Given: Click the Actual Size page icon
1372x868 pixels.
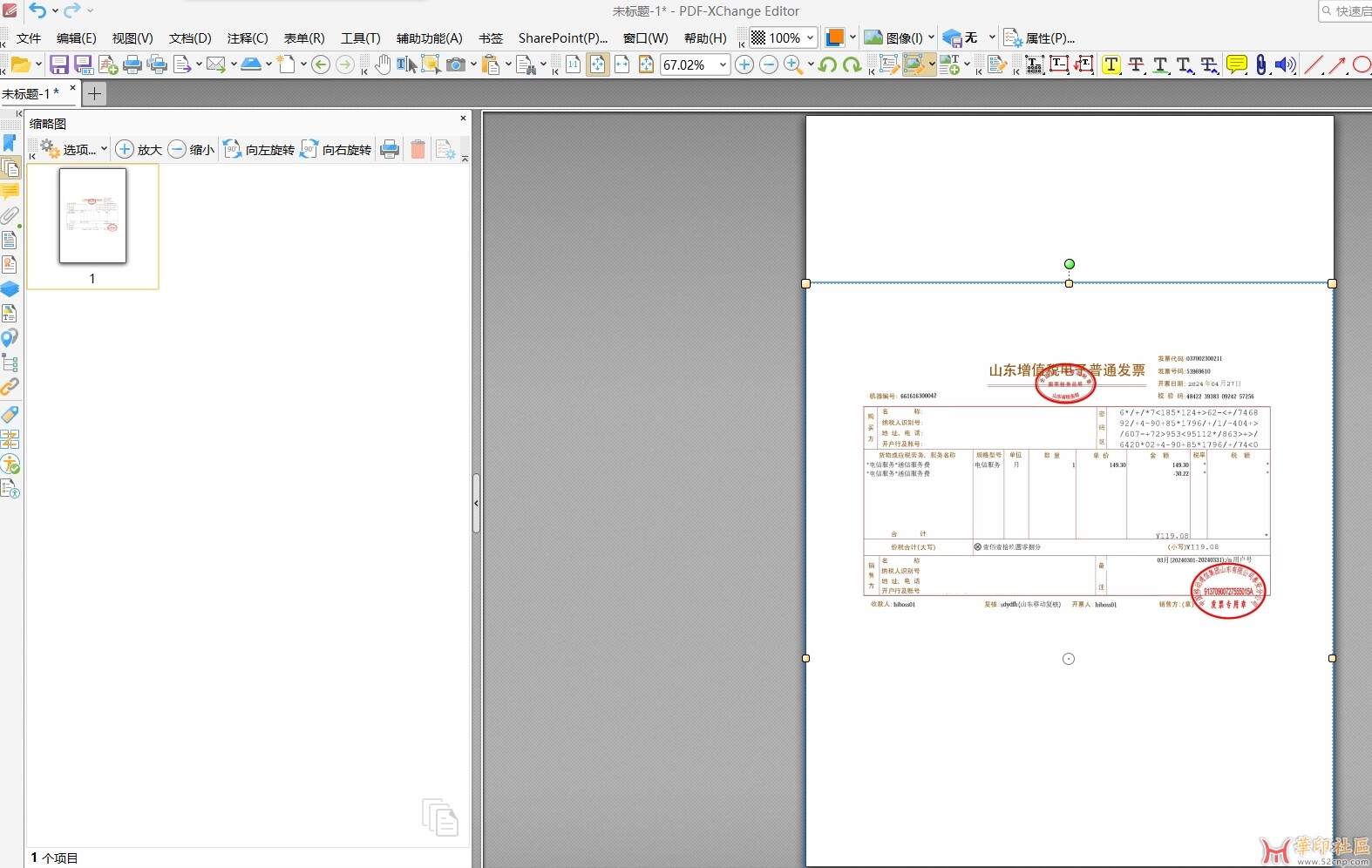Looking at the screenshot, I should [573, 64].
